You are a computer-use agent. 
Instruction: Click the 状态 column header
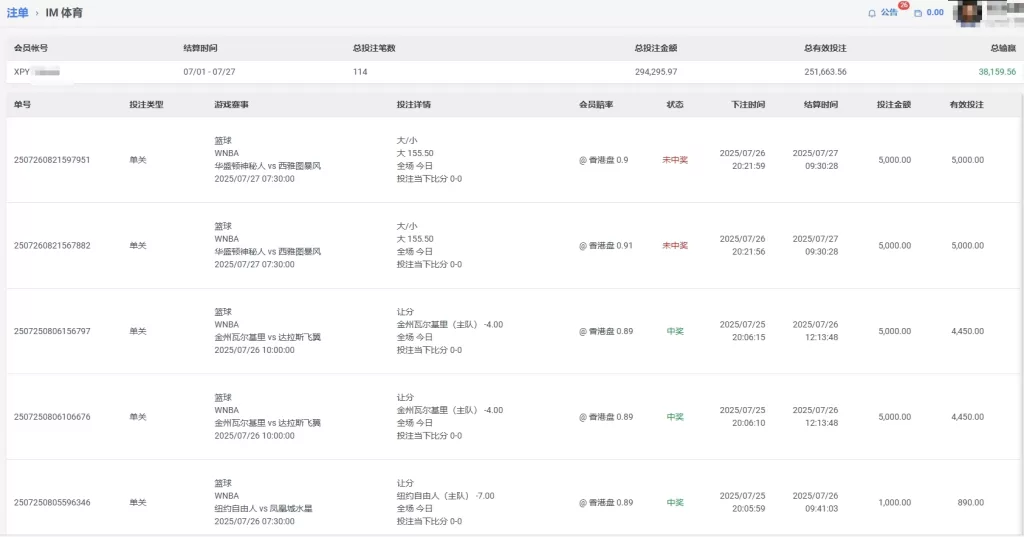point(675,105)
